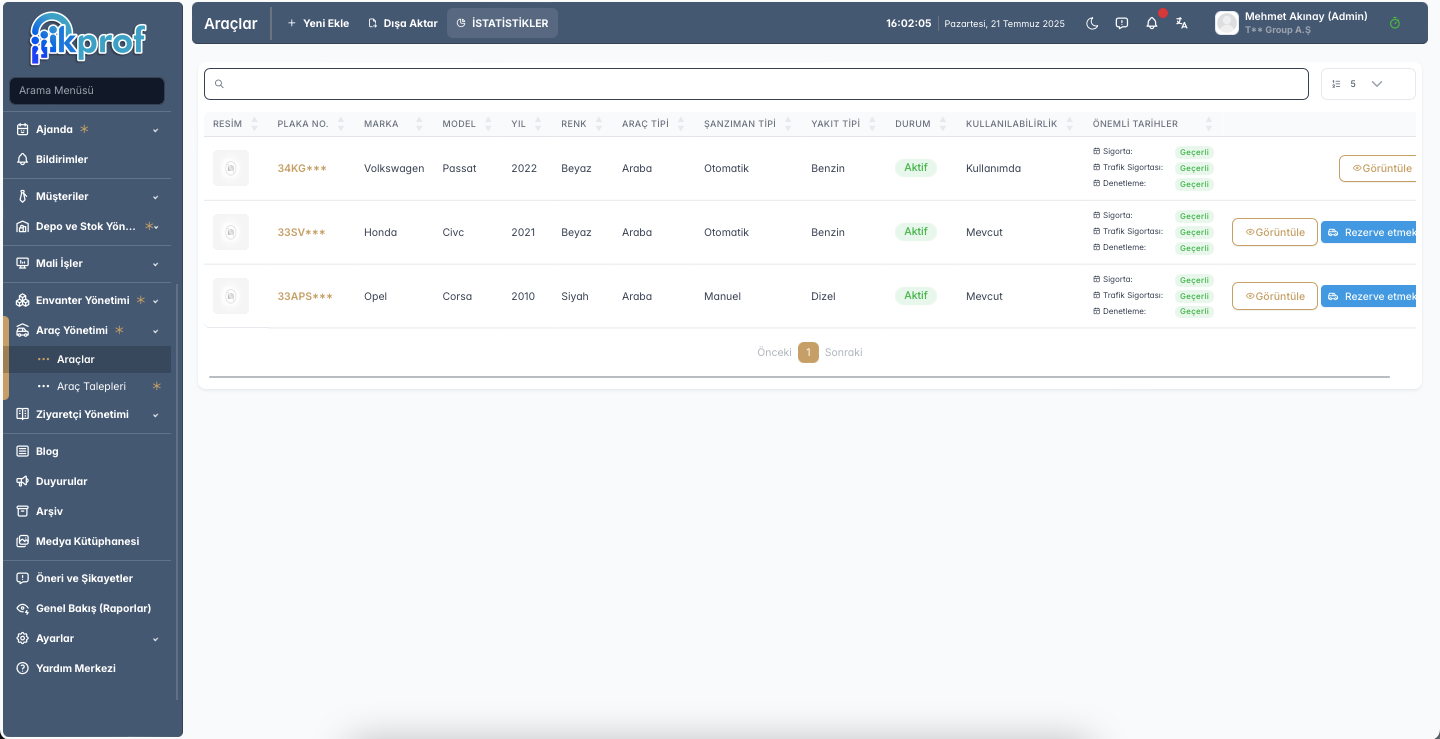Click the ikprof logo
This screenshot has height=739, width=1440.
[89, 38]
